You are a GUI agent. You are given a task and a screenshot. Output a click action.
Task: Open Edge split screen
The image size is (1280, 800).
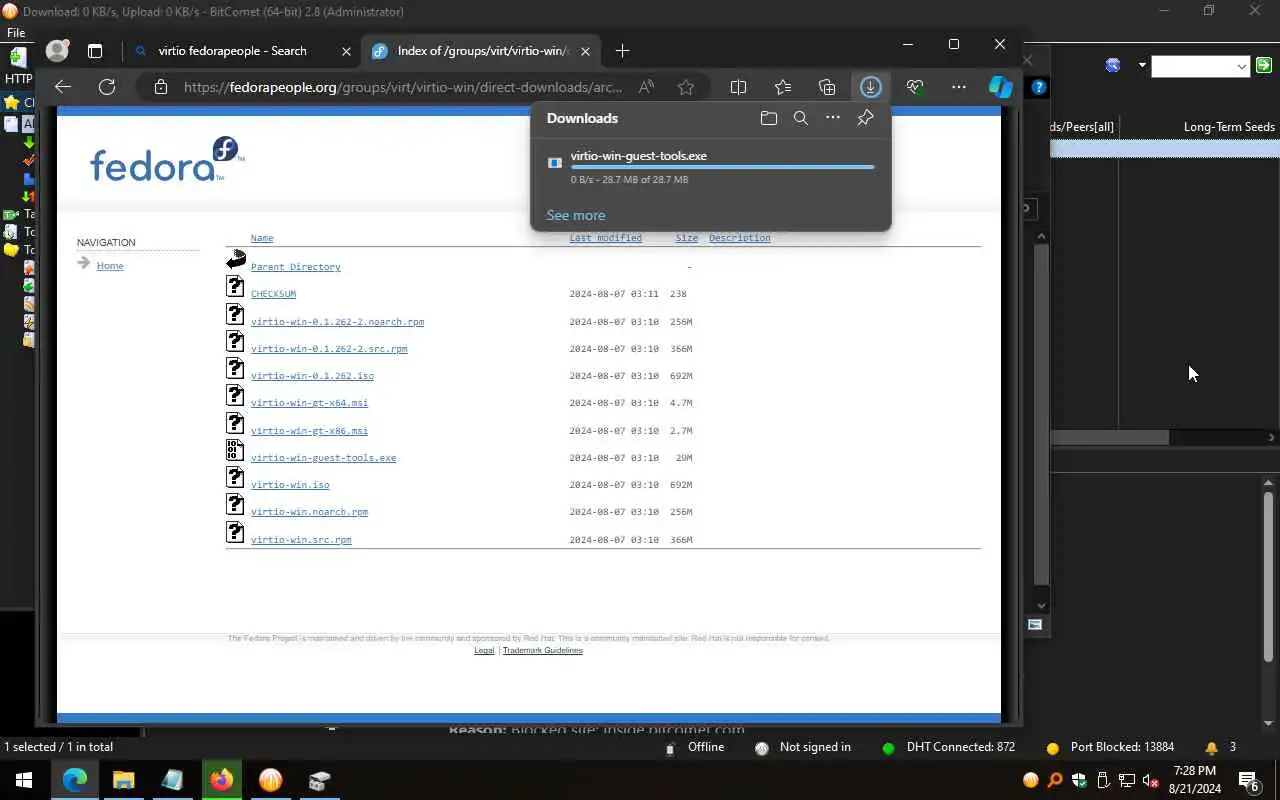739,87
